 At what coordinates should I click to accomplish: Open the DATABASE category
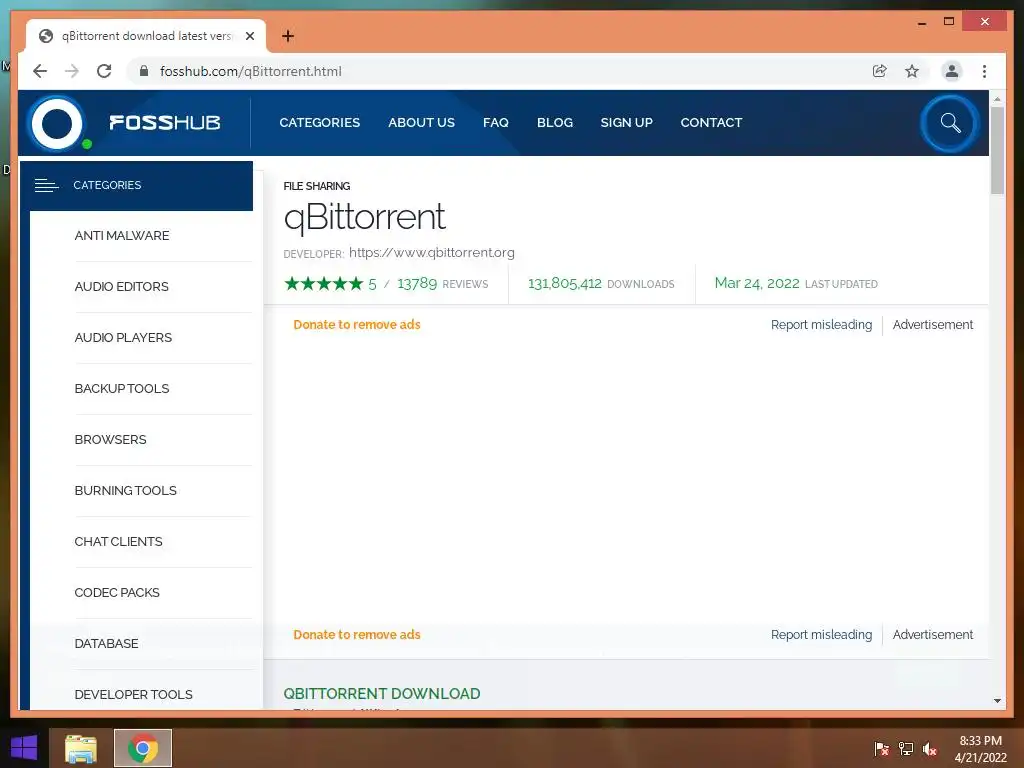click(106, 643)
